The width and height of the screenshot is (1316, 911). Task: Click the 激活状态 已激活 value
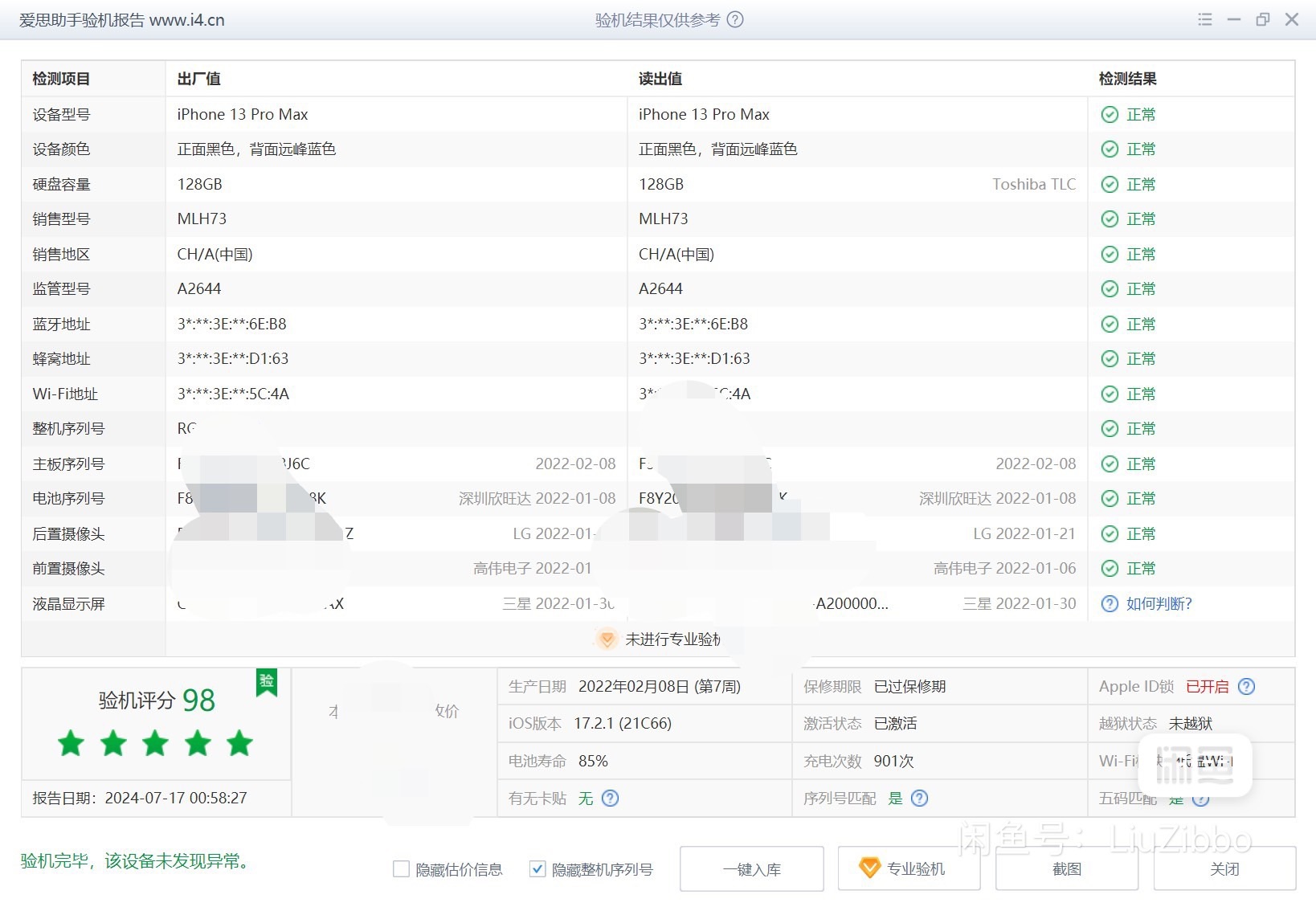[895, 724]
